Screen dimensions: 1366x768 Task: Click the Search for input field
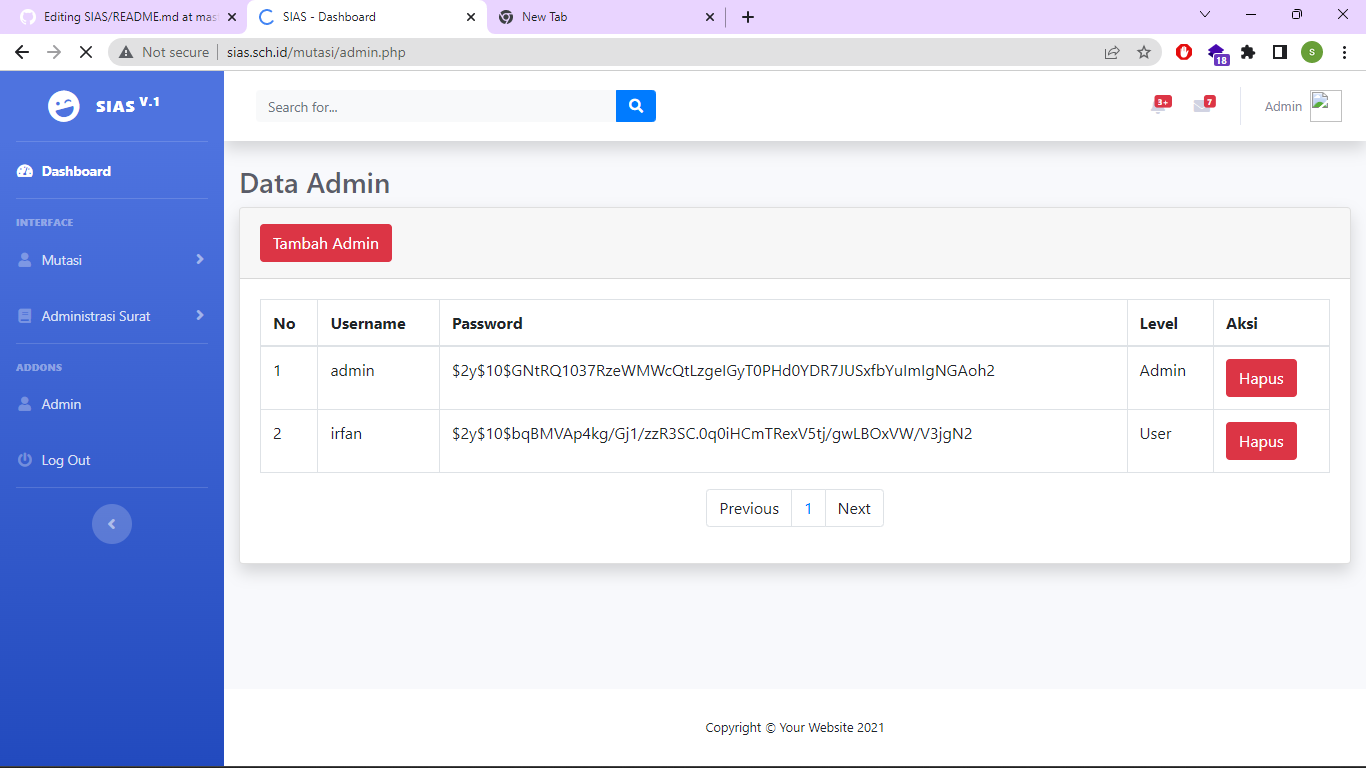click(x=430, y=106)
